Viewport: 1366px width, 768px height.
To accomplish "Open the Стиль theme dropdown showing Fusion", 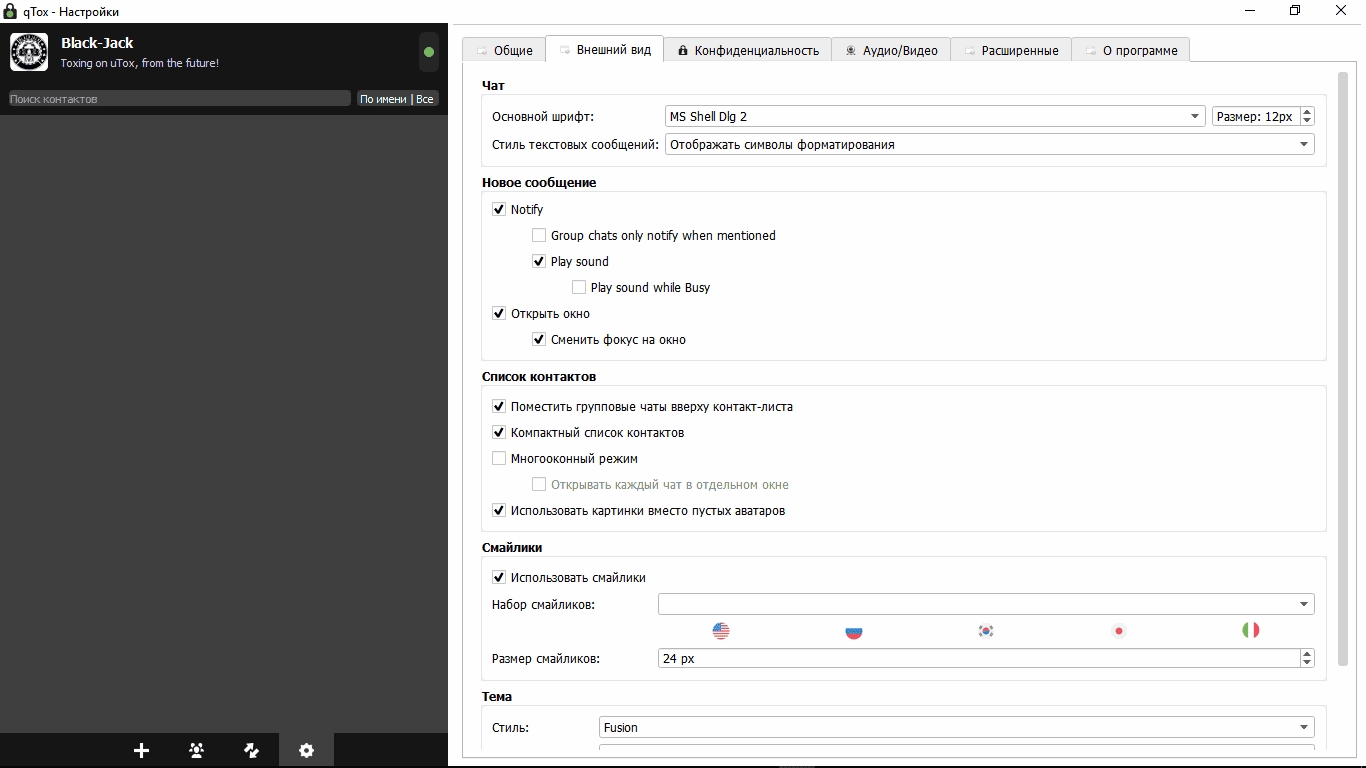I will pos(957,728).
